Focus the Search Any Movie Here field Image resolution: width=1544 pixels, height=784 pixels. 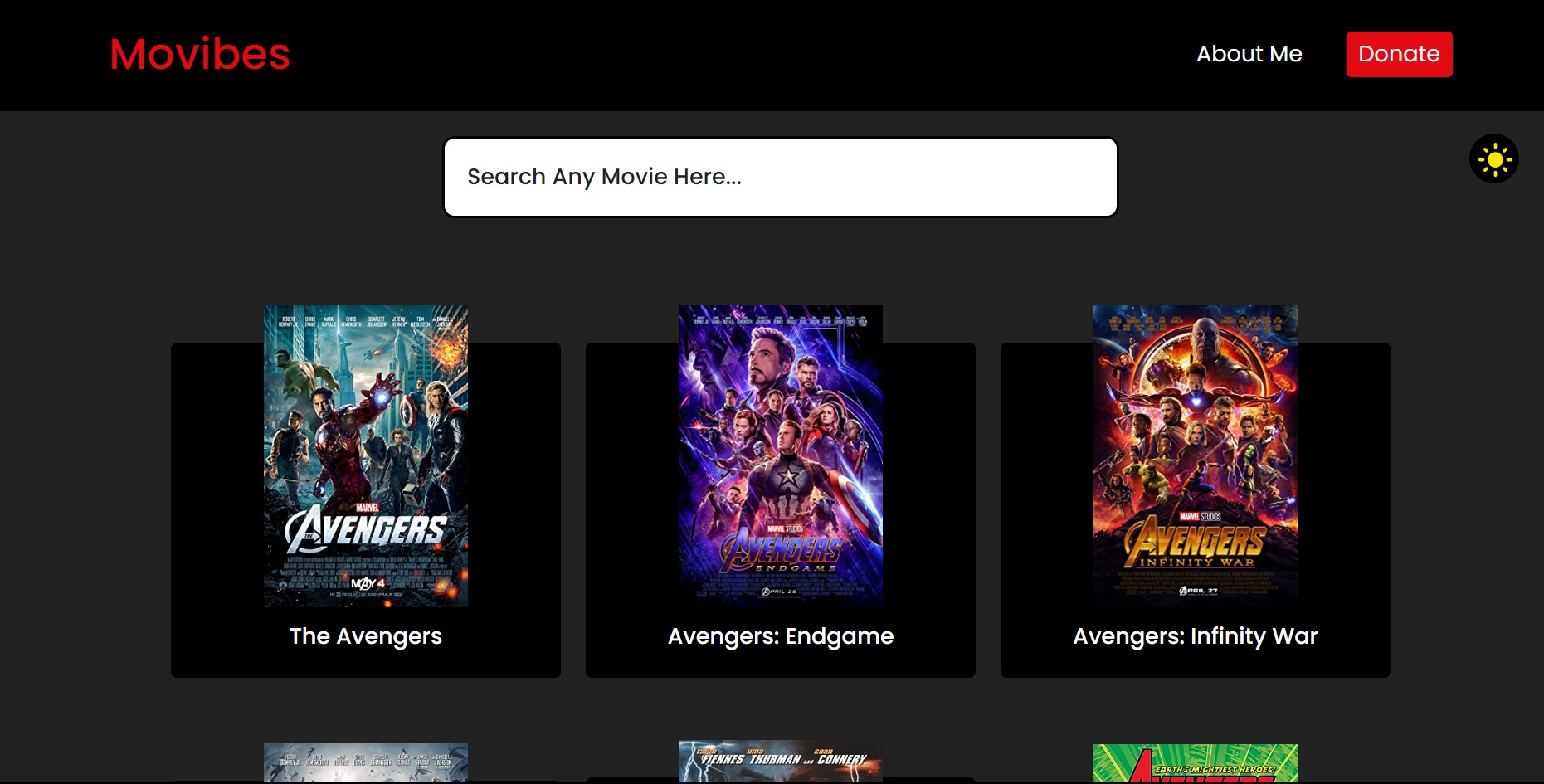pyautogui.click(x=780, y=177)
